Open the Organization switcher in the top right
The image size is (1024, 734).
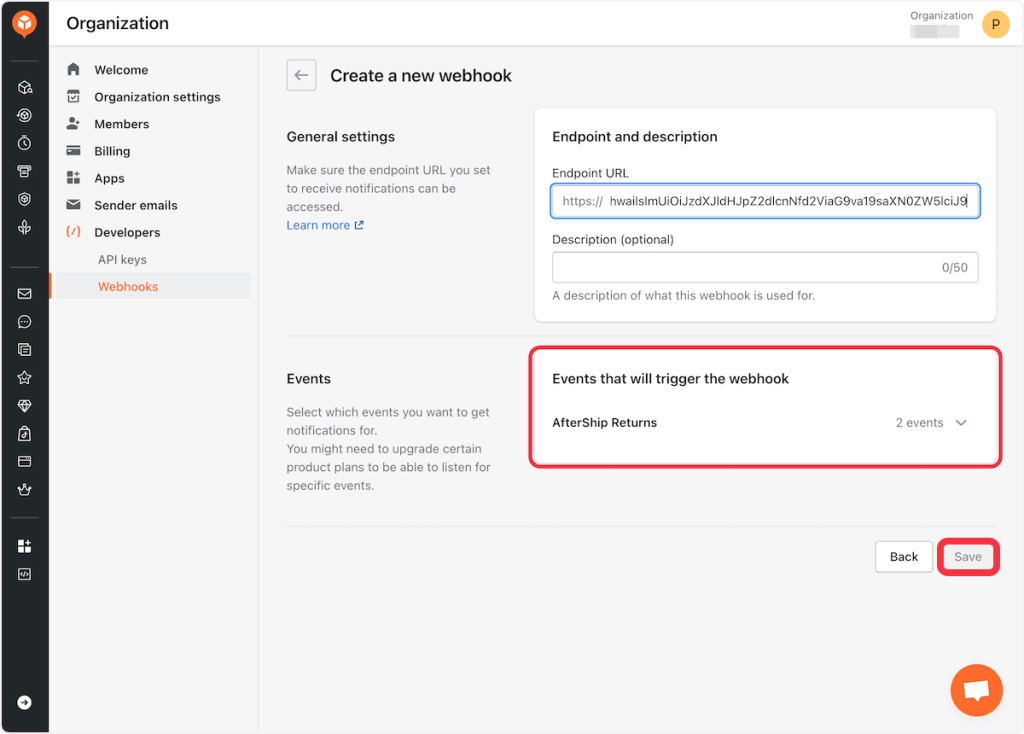click(x=940, y=24)
